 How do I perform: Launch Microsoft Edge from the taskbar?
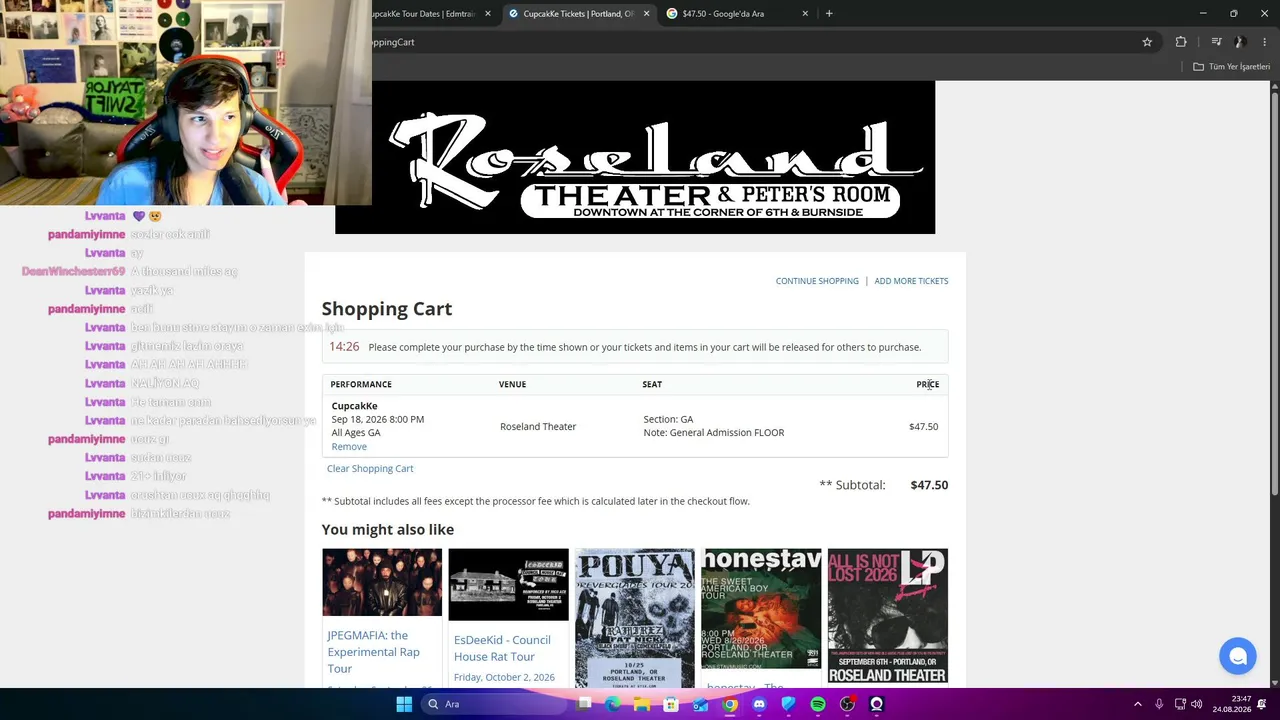pos(613,704)
